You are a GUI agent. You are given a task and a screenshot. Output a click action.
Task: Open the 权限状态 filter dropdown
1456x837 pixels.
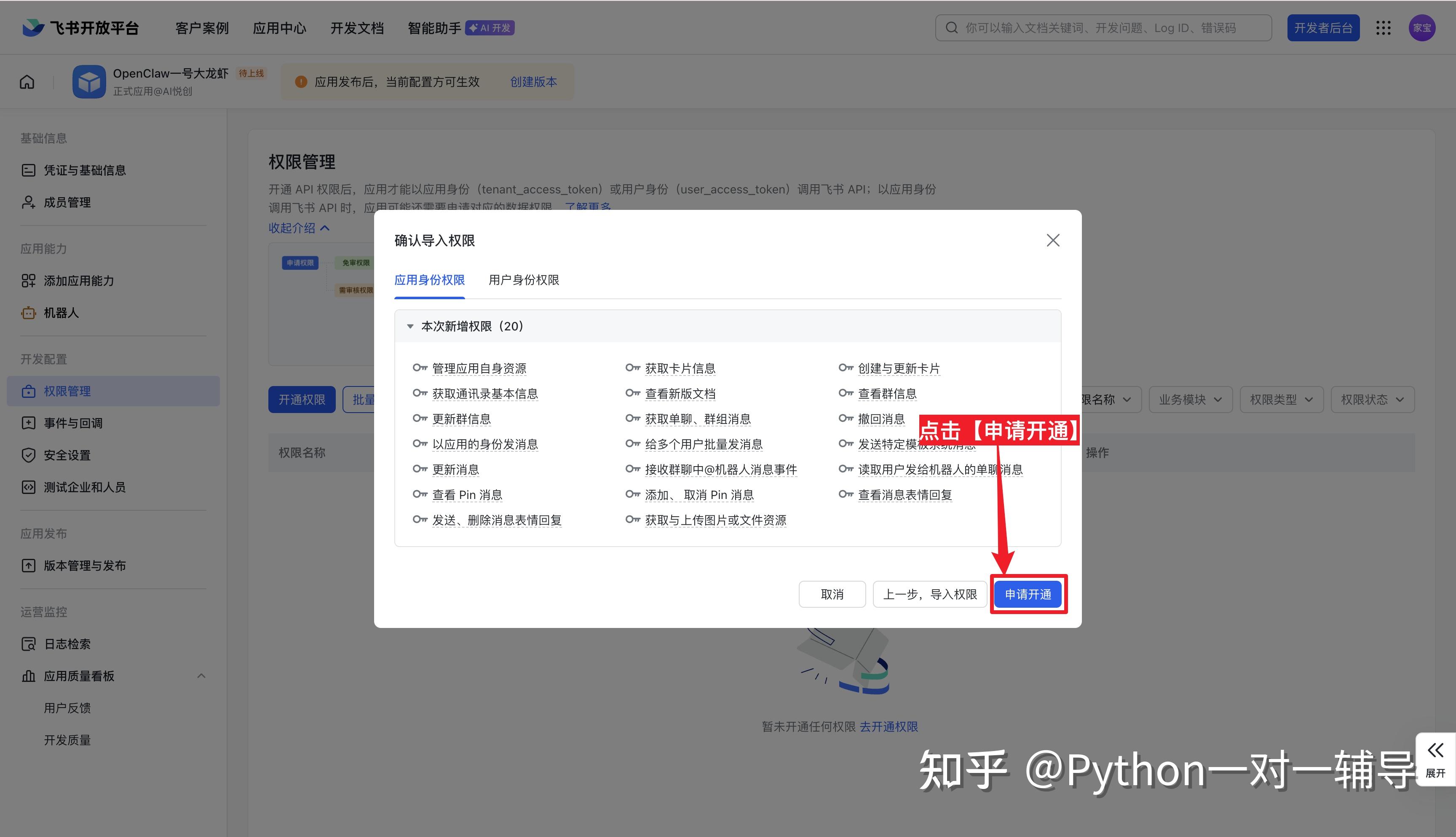tap(1372, 400)
